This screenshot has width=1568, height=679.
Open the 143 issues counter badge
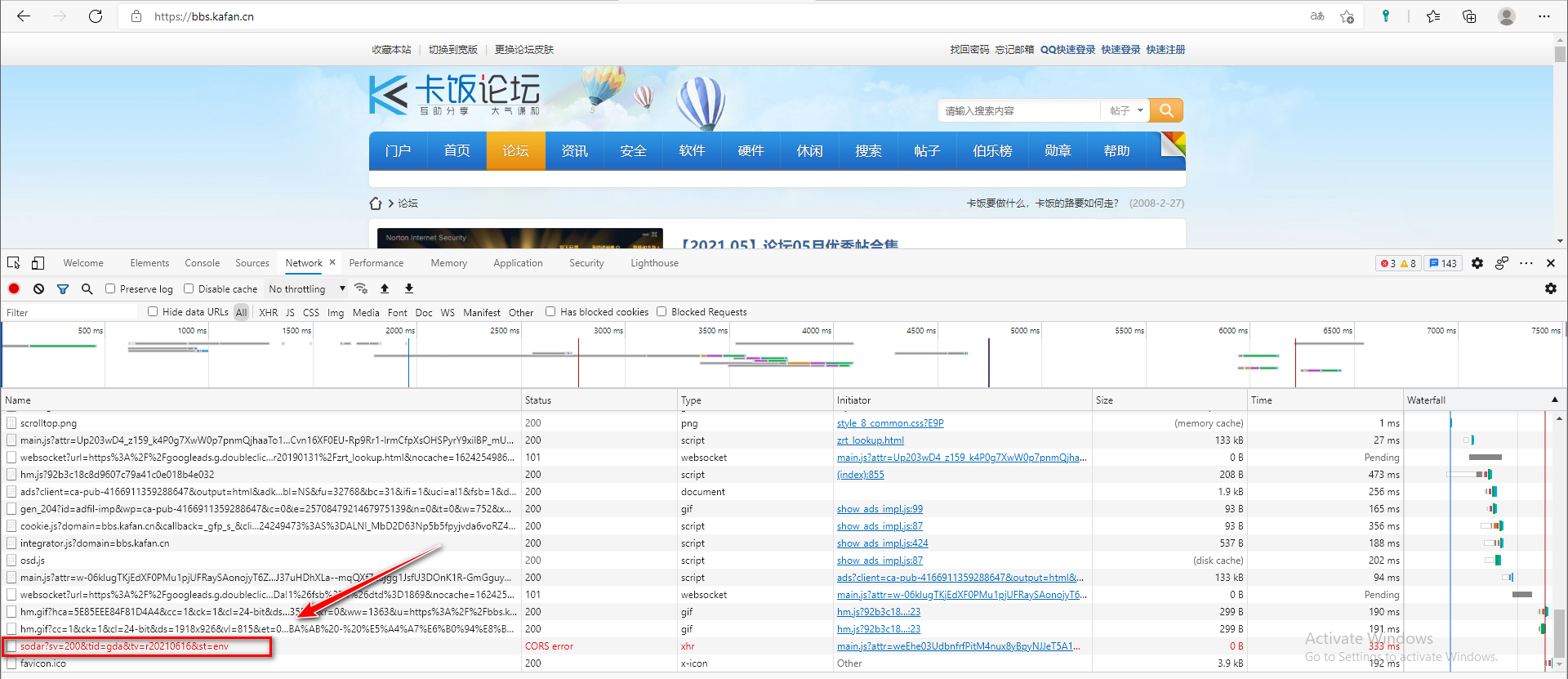[x=1443, y=263]
